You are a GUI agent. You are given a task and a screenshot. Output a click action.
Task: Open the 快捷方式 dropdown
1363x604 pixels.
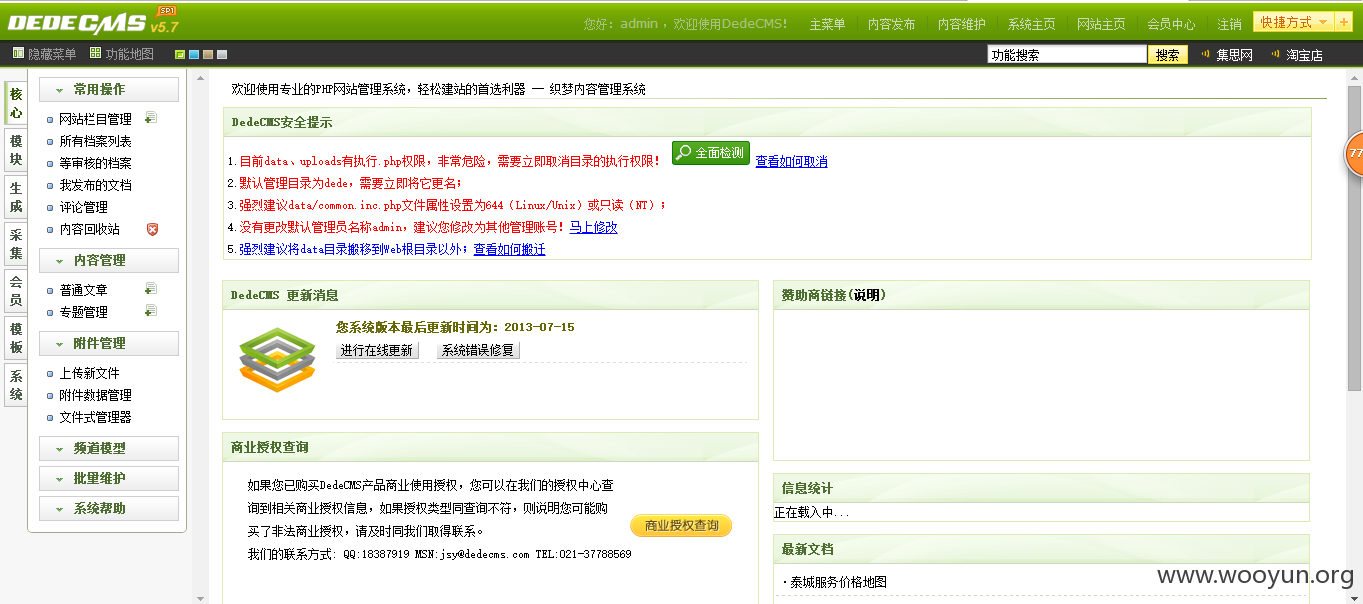pos(1294,22)
